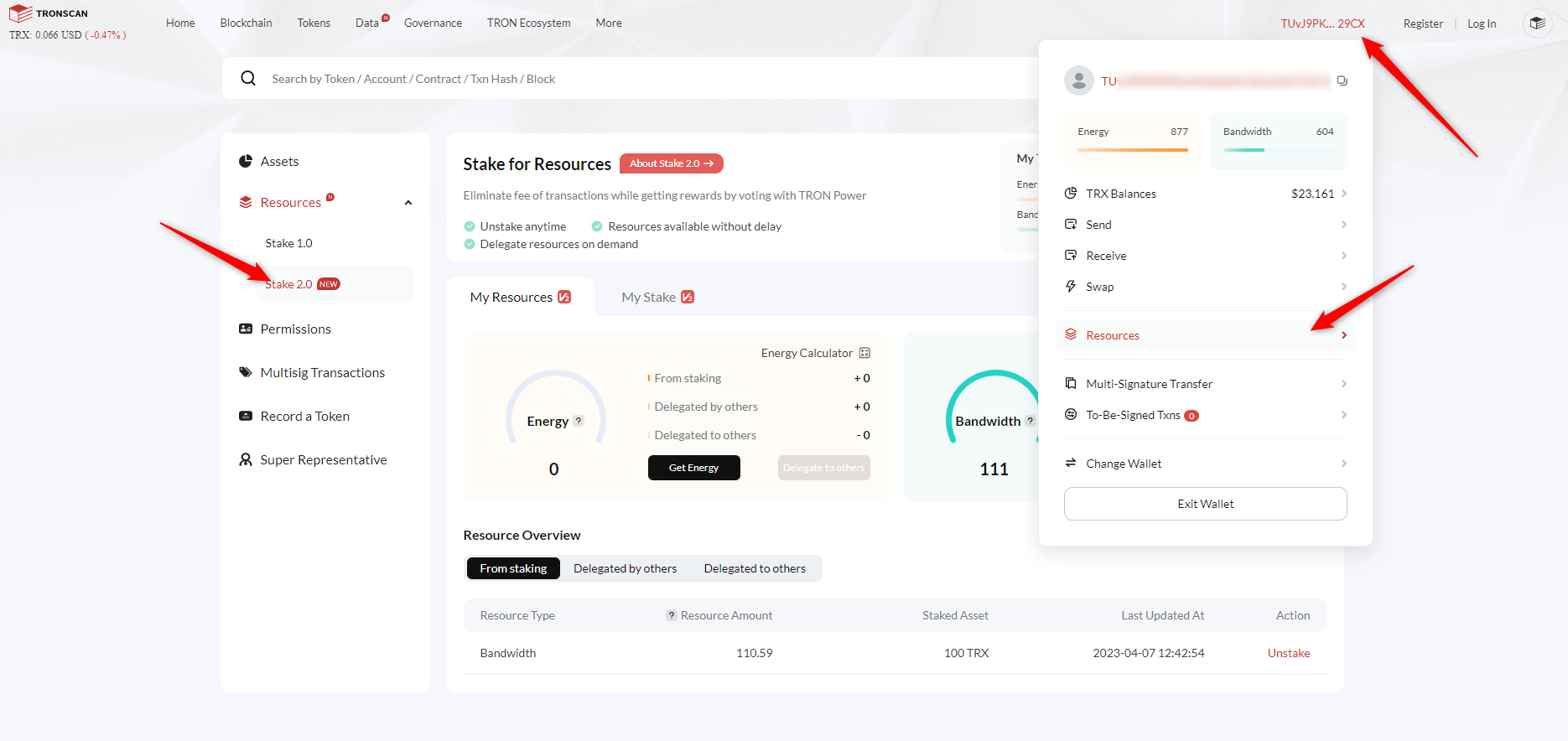The image size is (1568, 741).
Task: Click Resource Amount help icon
Action: point(672,615)
